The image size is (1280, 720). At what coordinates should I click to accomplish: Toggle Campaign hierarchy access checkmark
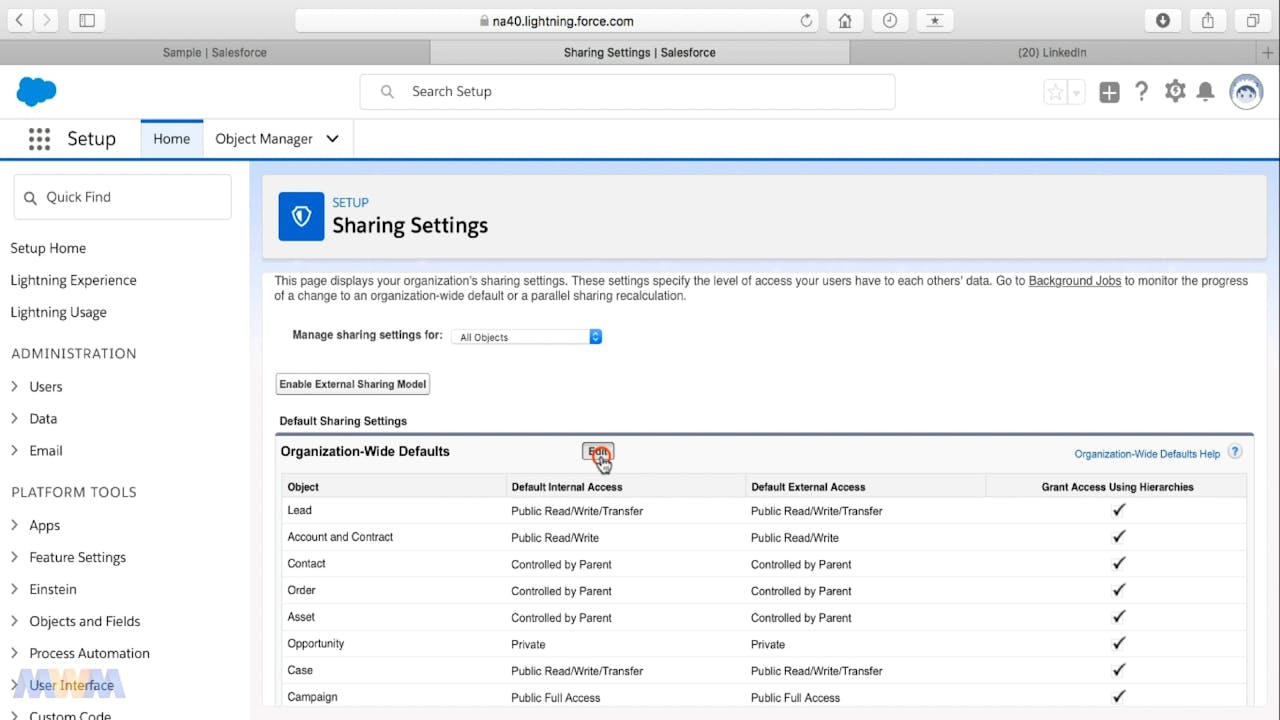pyautogui.click(x=1119, y=697)
